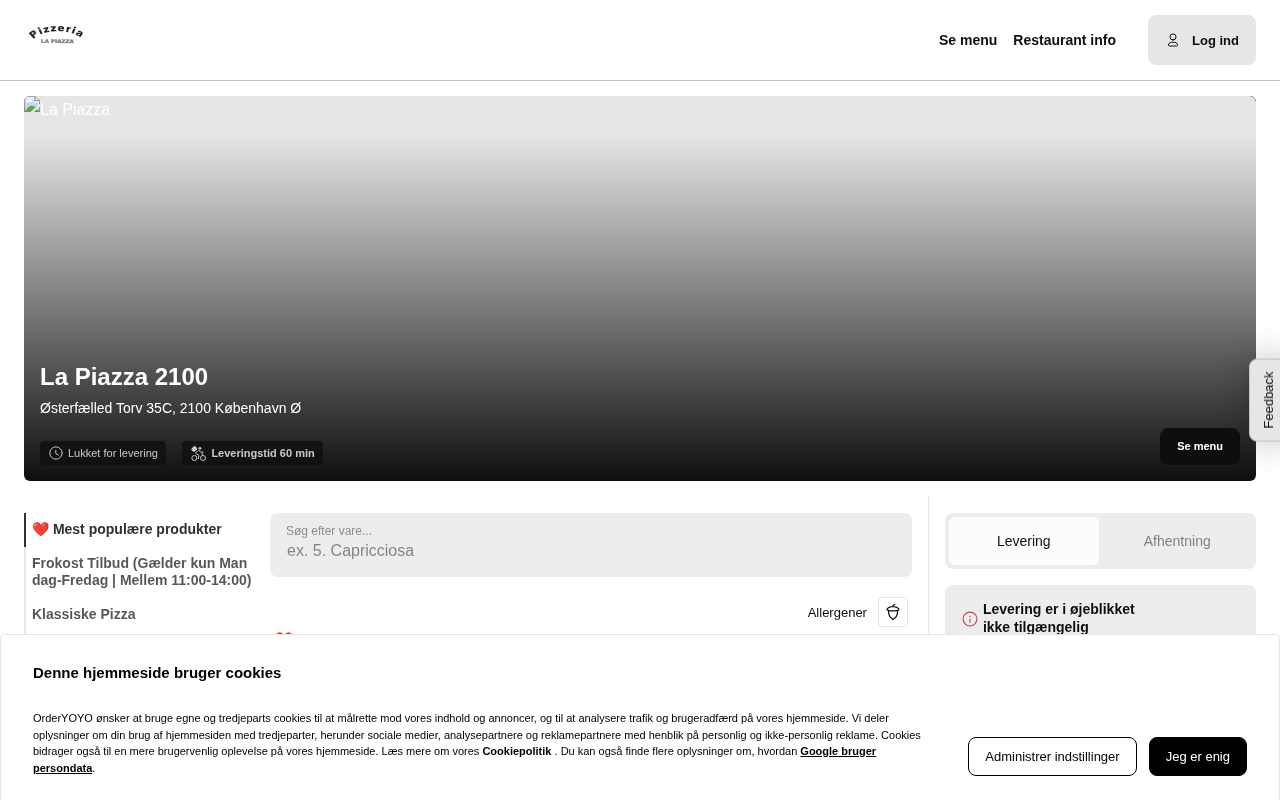1280x800 pixels.
Task: Click Denne hjemmeside bruger cookies heading
Action: (157, 672)
